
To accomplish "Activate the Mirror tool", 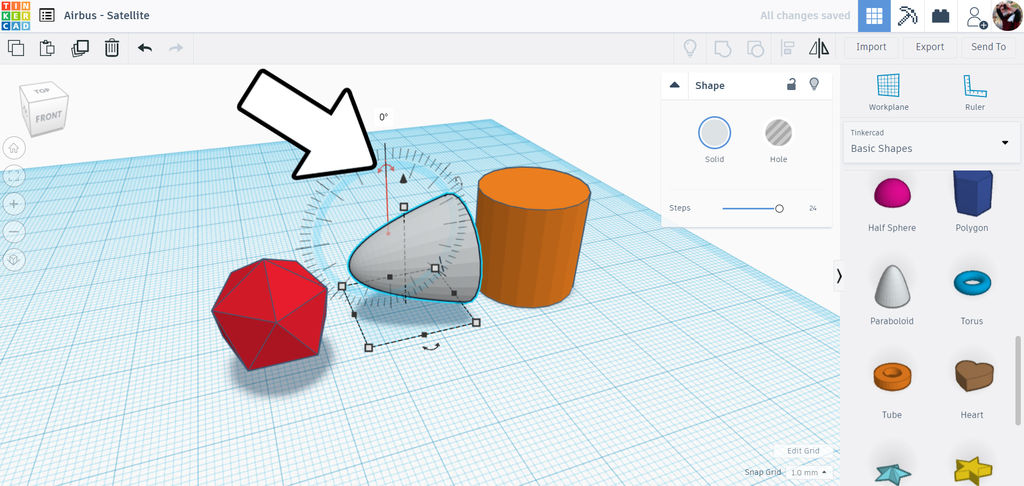I will tap(819, 48).
